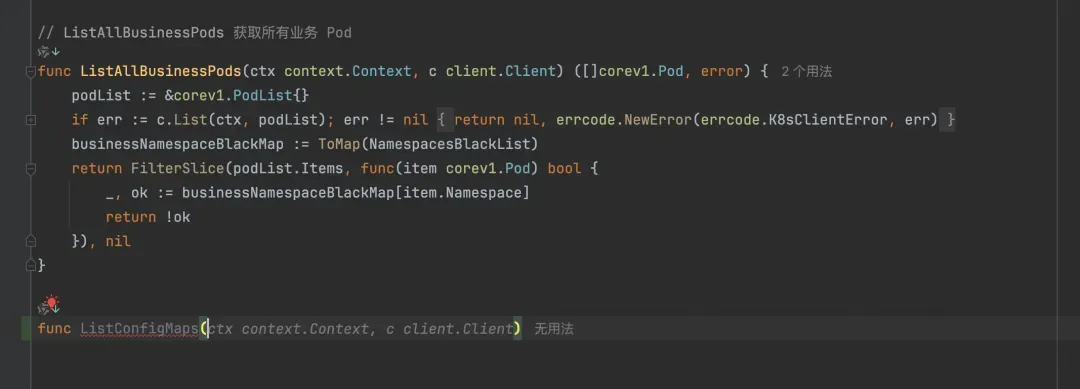Click NamespacesBlackList identifier
Image resolution: width=1080 pixels, height=389 pixels.
[449, 145]
